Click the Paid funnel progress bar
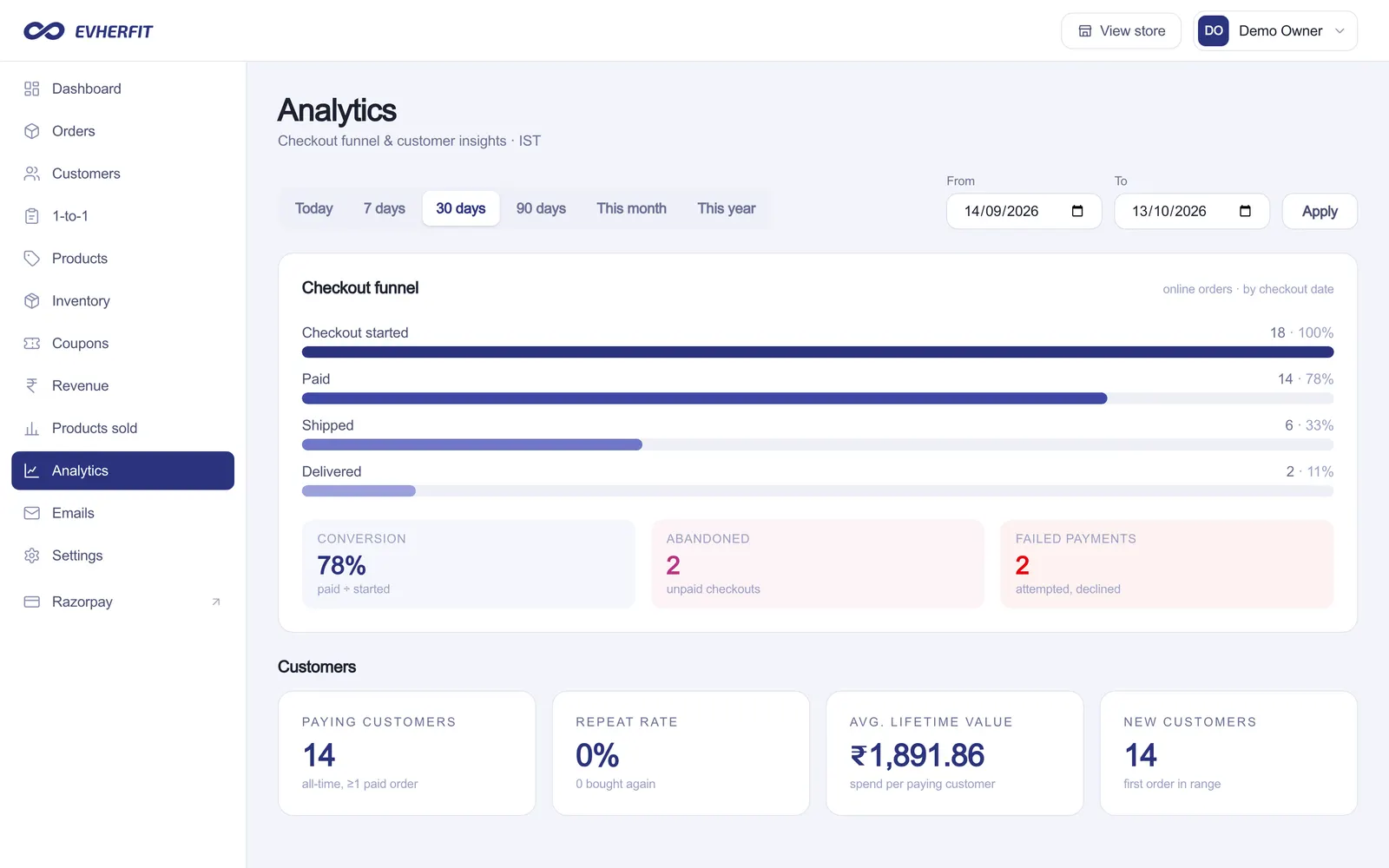Image resolution: width=1389 pixels, height=868 pixels. [818, 398]
